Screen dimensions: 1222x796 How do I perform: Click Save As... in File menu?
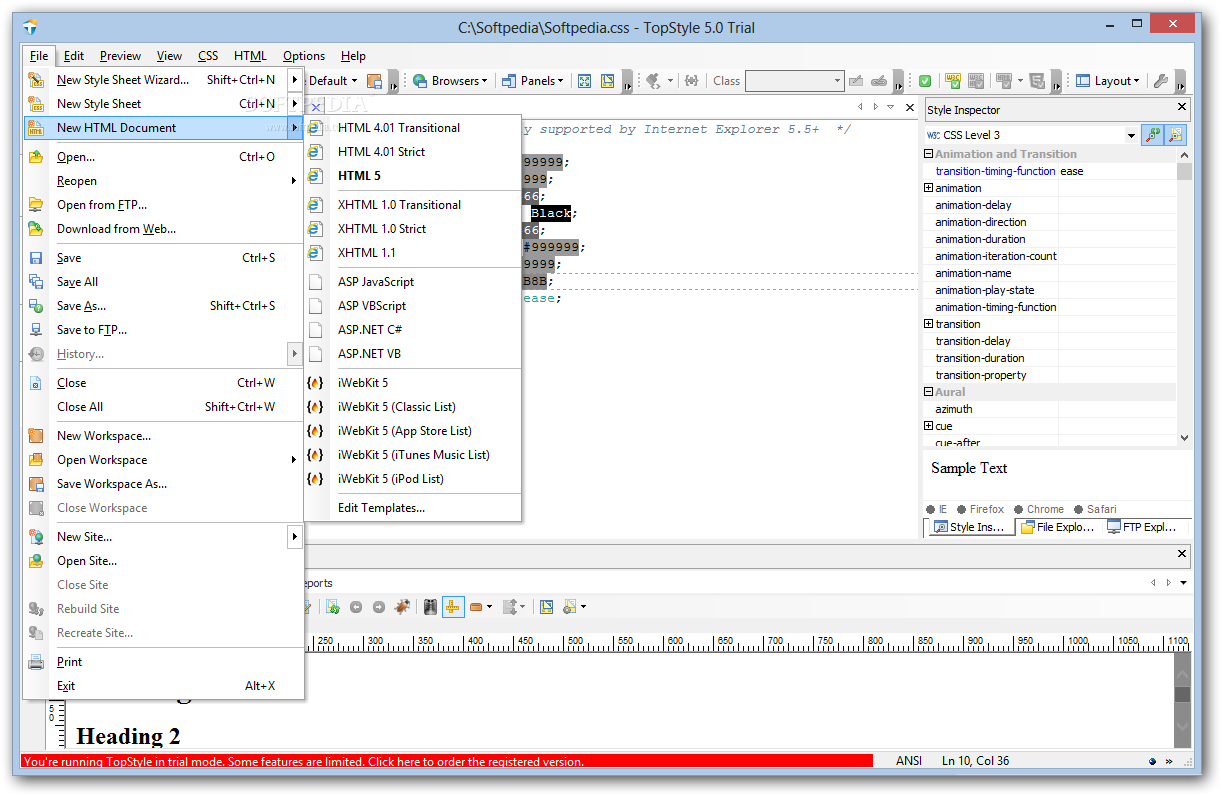pyautogui.click(x=163, y=306)
